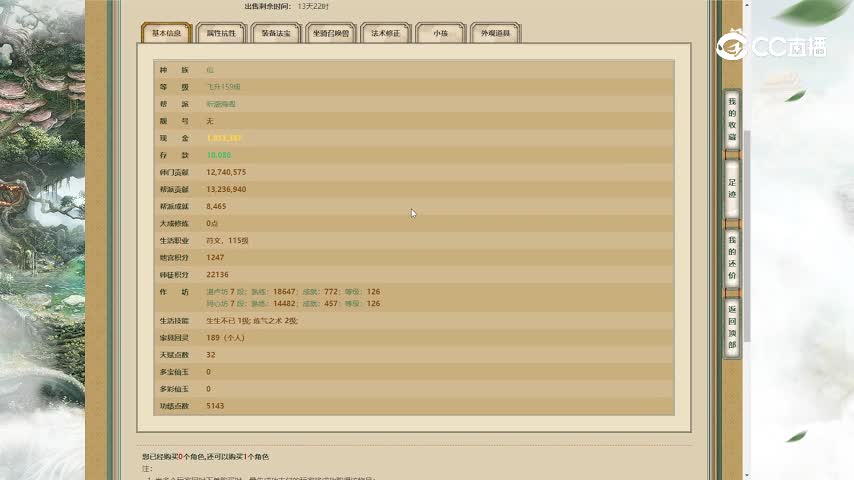Open the 装备法宝 tab
Viewport: 854px width, 480px height.
(x=276, y=33)
